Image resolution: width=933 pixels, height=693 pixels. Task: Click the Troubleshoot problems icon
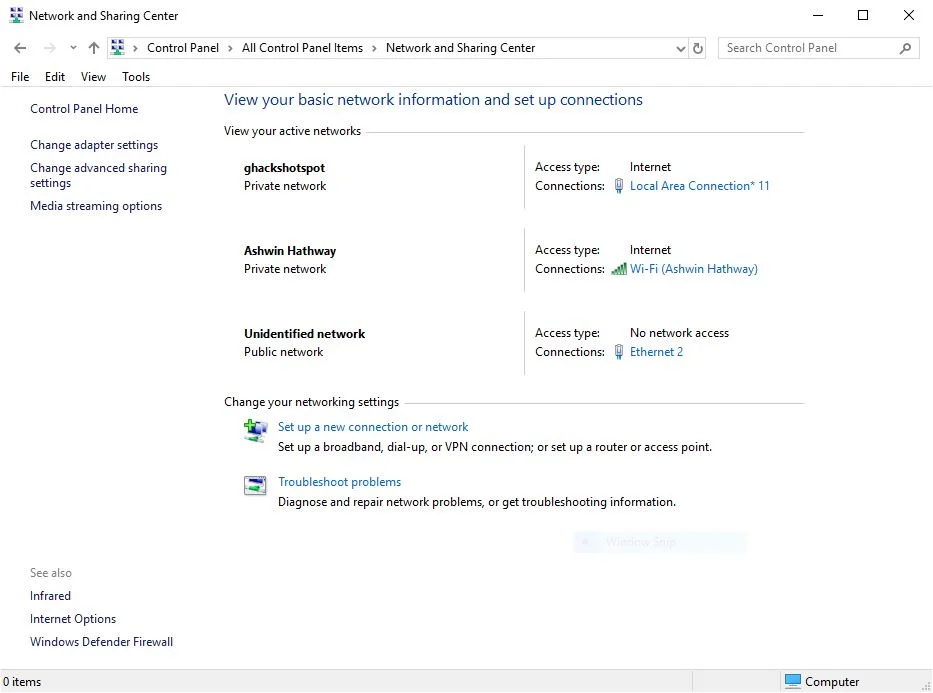click(x=256, y=486)
